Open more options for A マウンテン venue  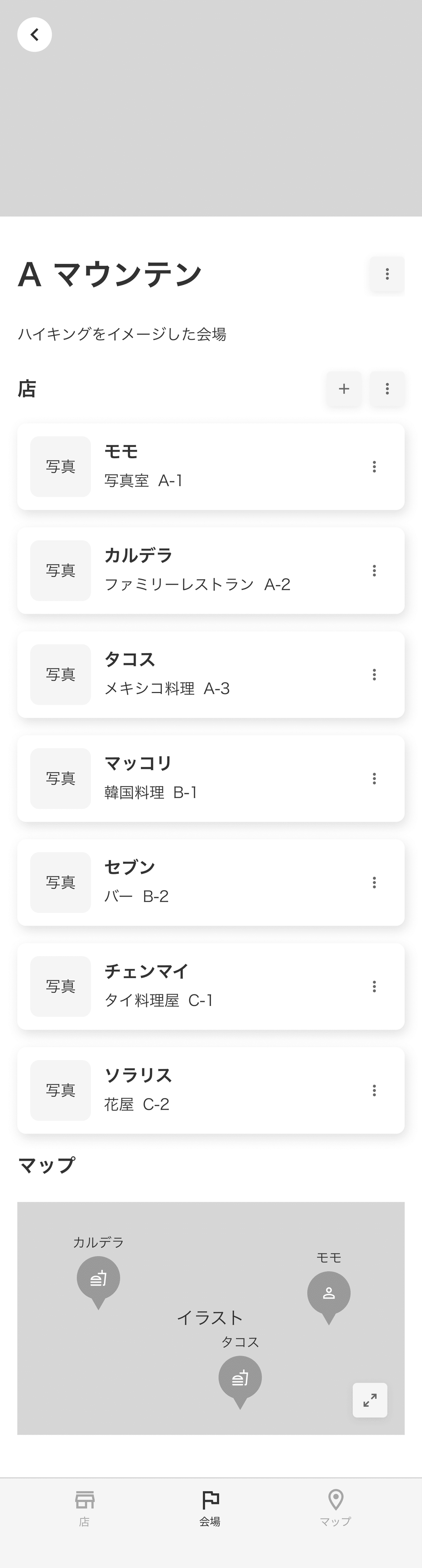(x=387, y=274)
